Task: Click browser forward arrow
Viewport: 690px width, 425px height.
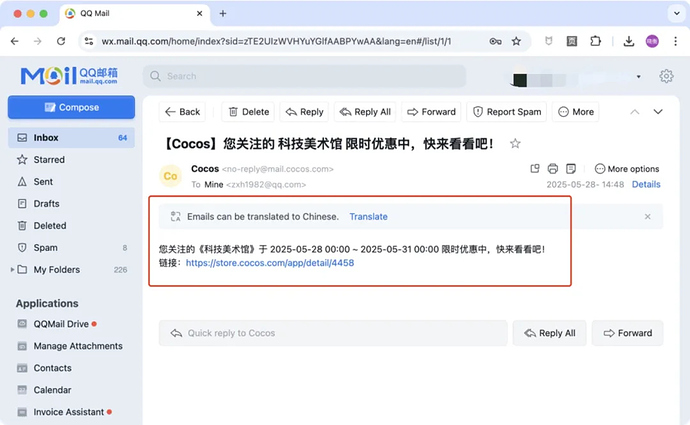Action: (38, 41)
